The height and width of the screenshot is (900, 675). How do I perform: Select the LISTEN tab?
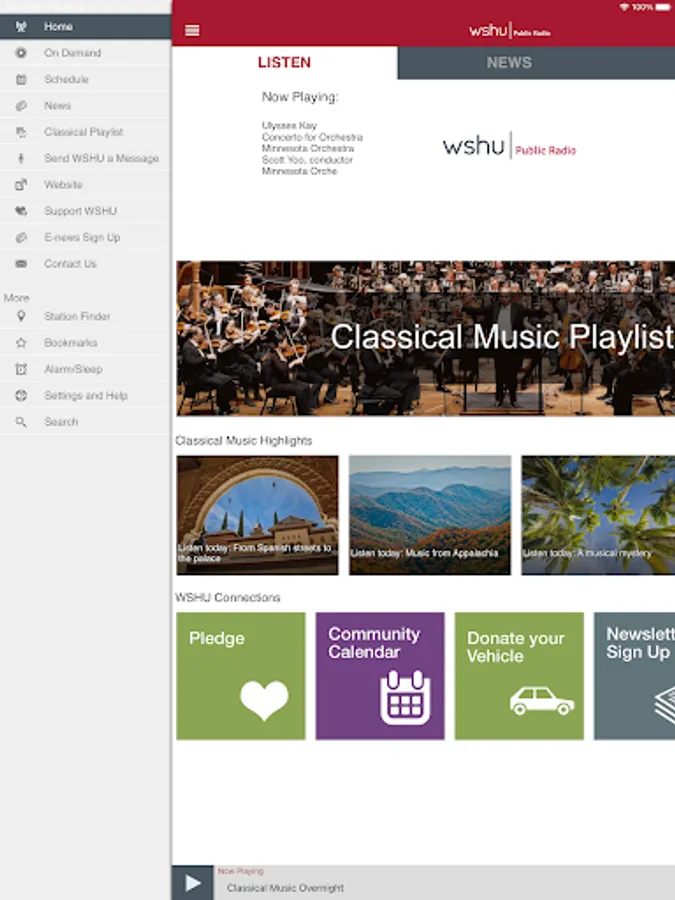click(x=284, y=63)
